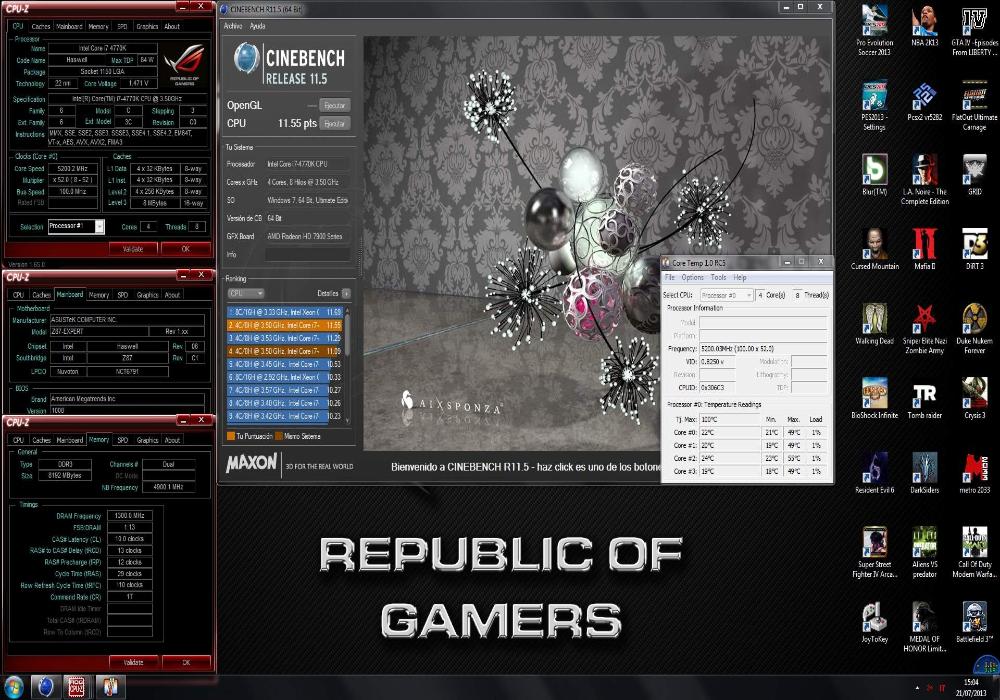The width and height of the screenshot is (1000, 700).
Task: Select the DiRT 3 desktop icon
Action: coord(974,249)
